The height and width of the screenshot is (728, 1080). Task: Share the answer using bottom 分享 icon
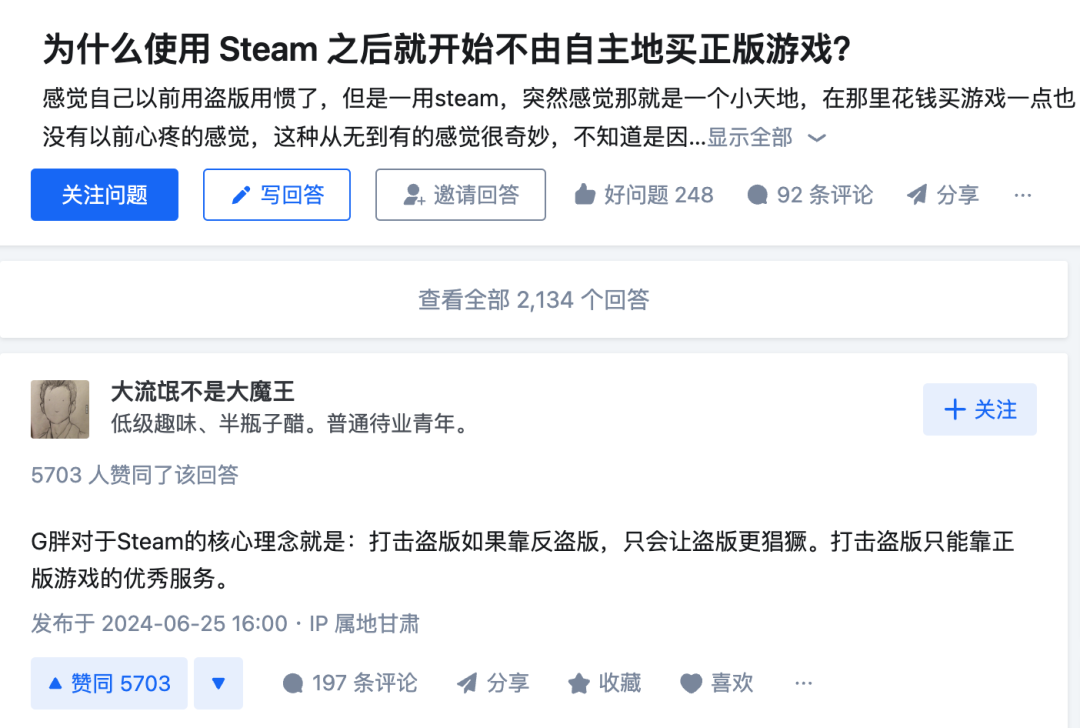point(467,684)
